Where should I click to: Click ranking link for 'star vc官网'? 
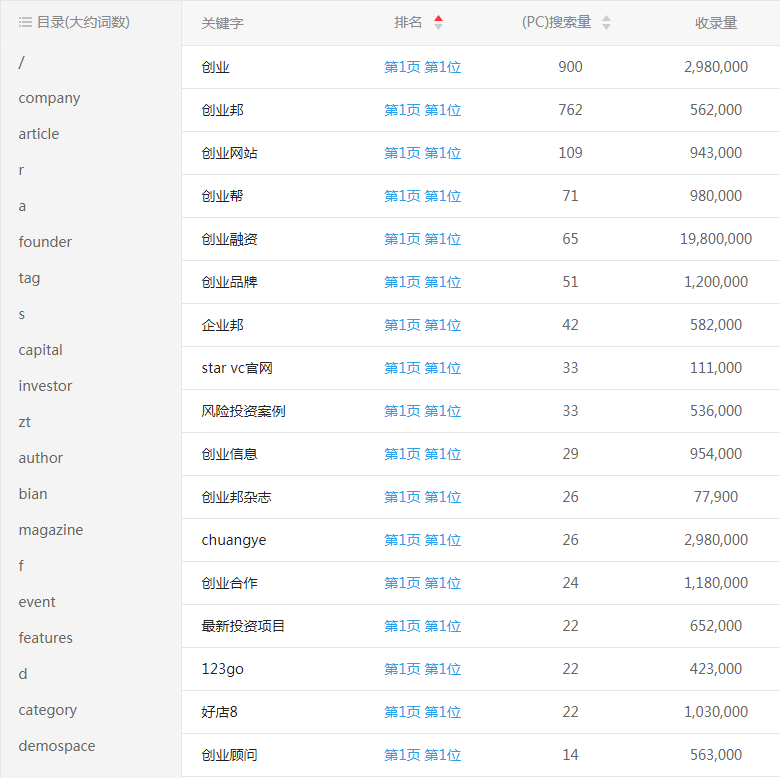click(422, 368)
